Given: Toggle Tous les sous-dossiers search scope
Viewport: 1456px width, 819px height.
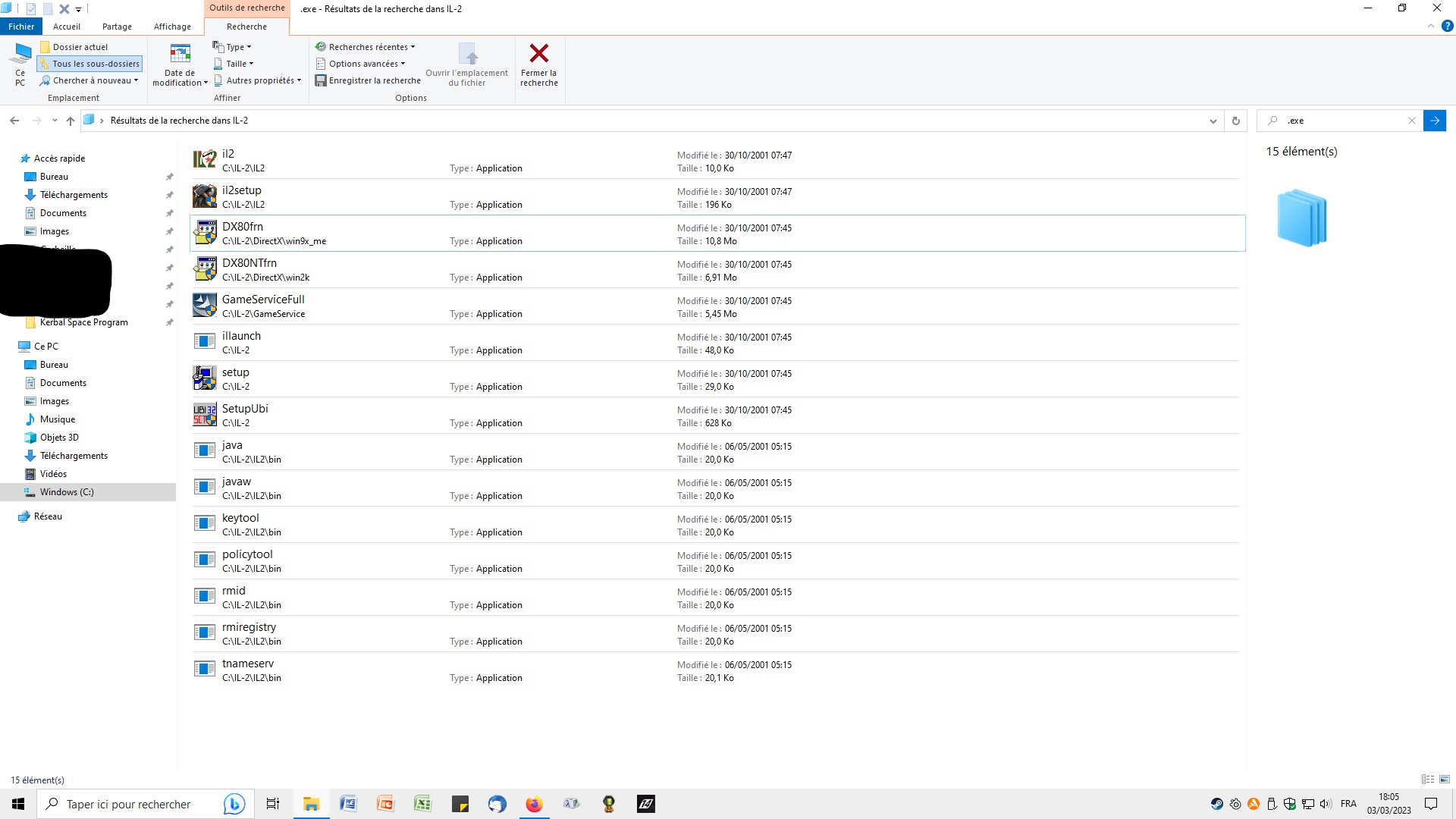Looking at the screenshot, I should click(89, 64).
